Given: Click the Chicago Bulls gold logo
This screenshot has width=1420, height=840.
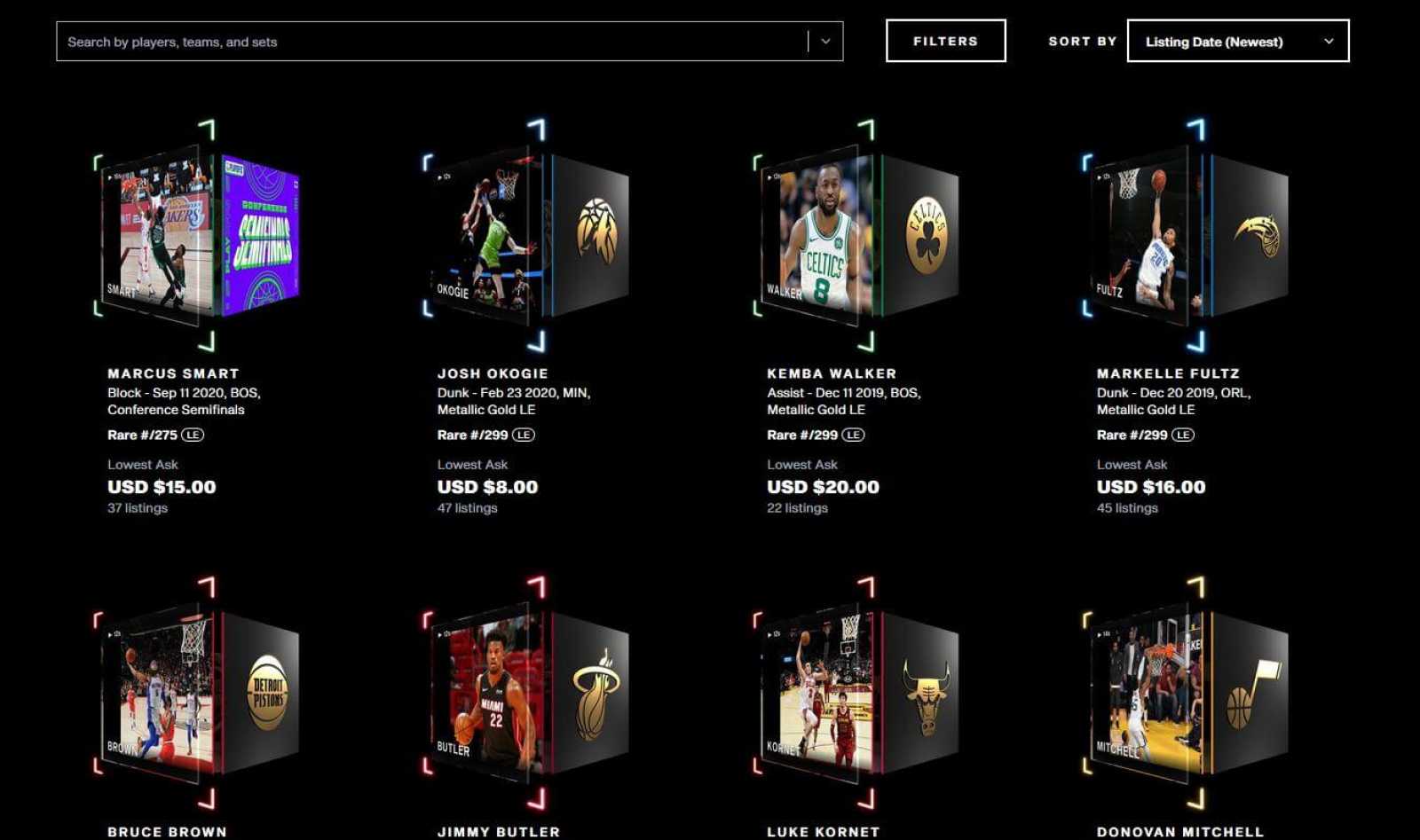Looking at the screenshot, I should pos(927,695).
